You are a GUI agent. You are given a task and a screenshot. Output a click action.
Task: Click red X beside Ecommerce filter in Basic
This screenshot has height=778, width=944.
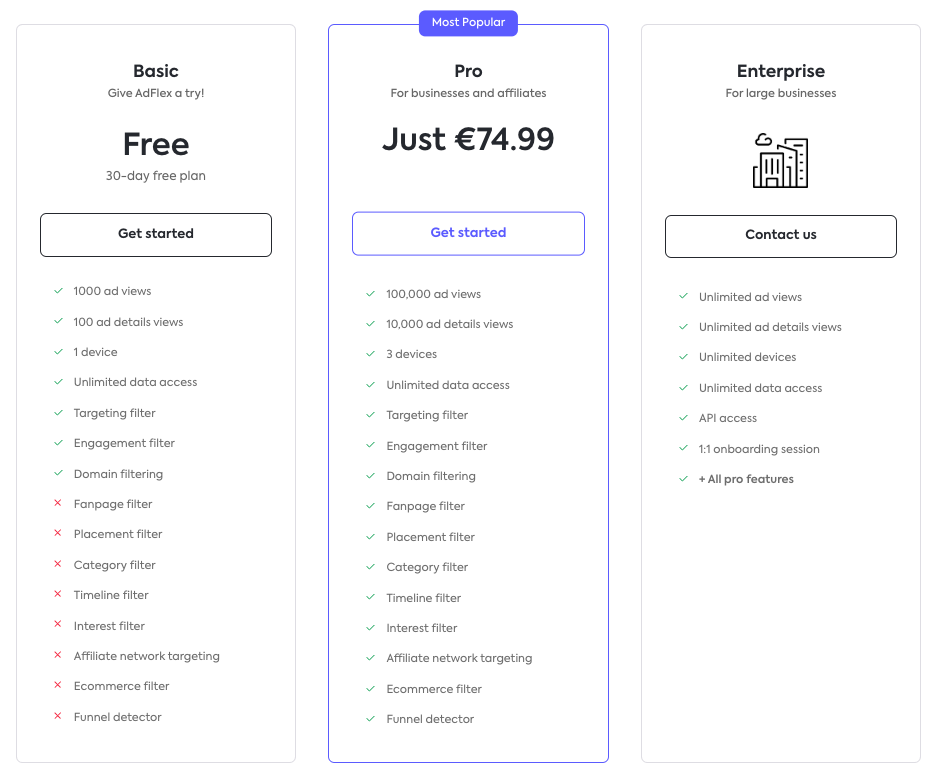click(58, 686)
